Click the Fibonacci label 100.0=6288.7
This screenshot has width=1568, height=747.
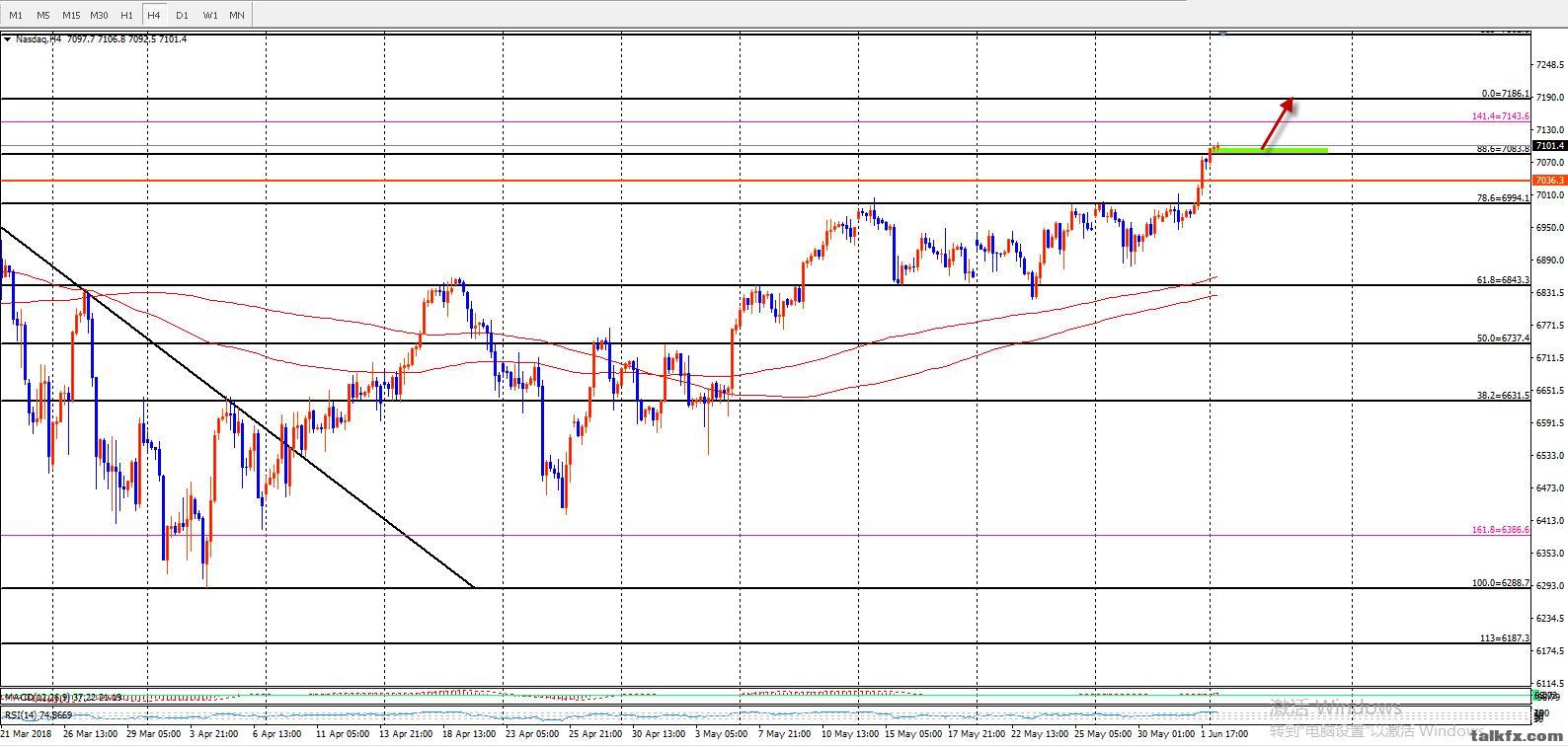[x=1501, y=583]
